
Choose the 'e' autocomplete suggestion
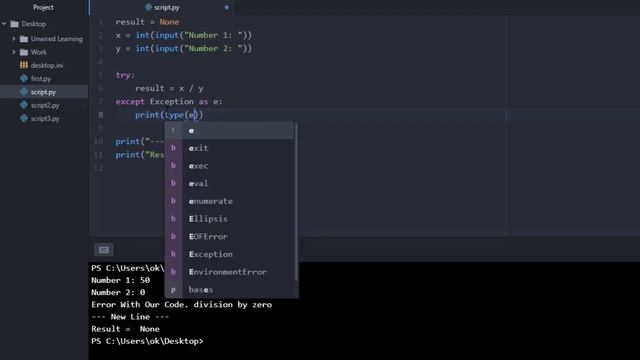tap(229, 131)
